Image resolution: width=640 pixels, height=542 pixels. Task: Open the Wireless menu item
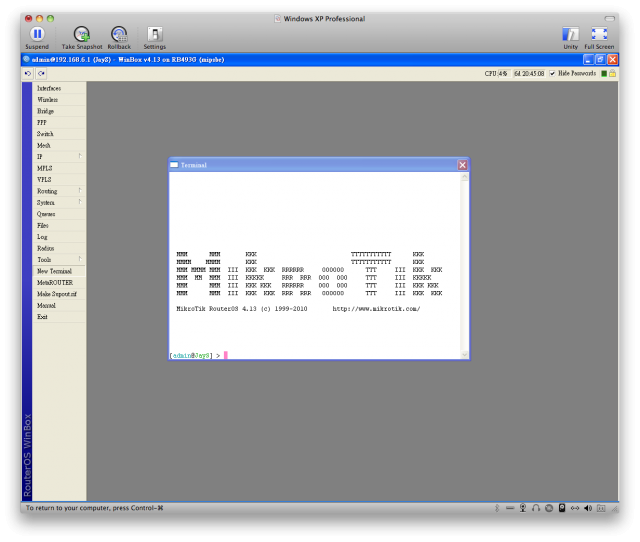pos(59,100)
